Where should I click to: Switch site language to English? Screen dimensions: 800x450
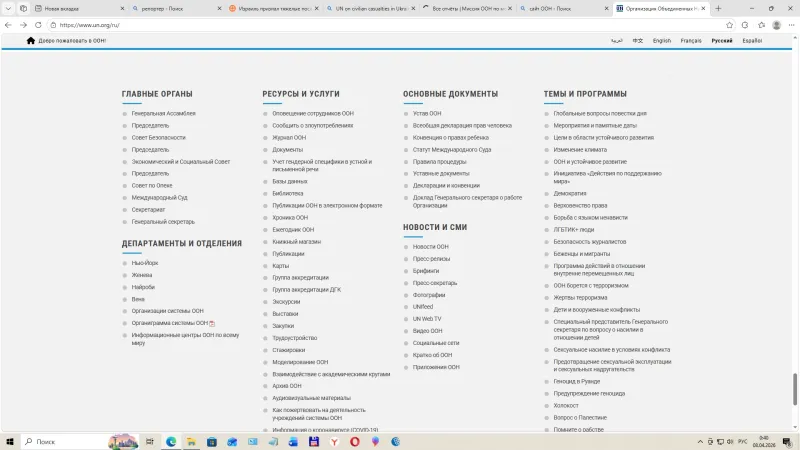point(661,41)
